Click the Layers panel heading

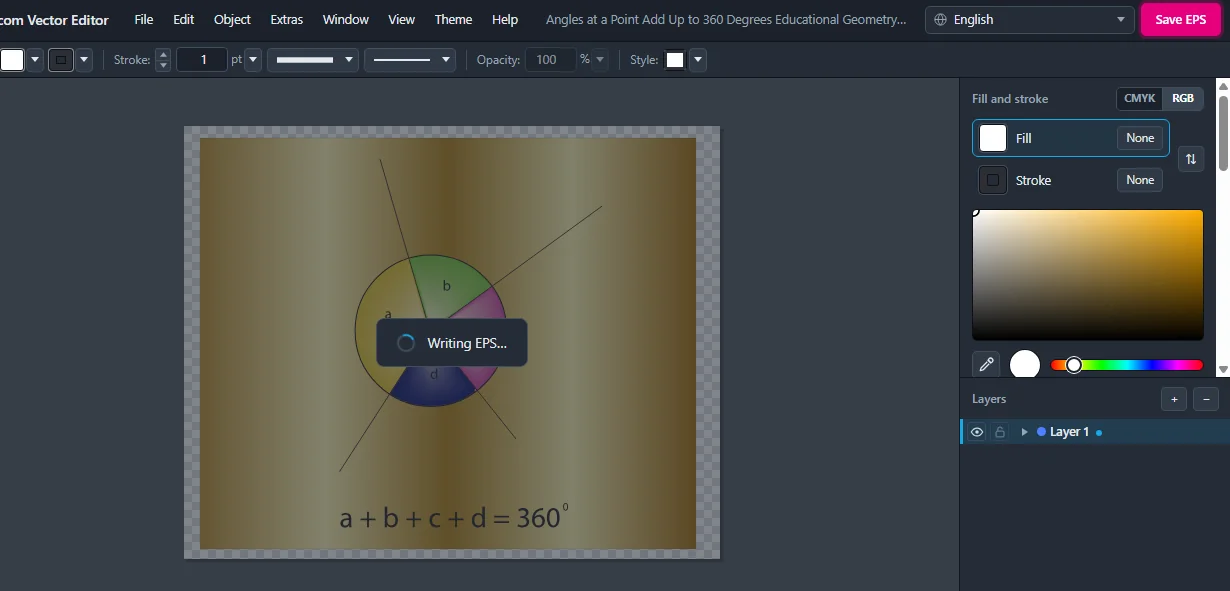click(x=989, y=399)
